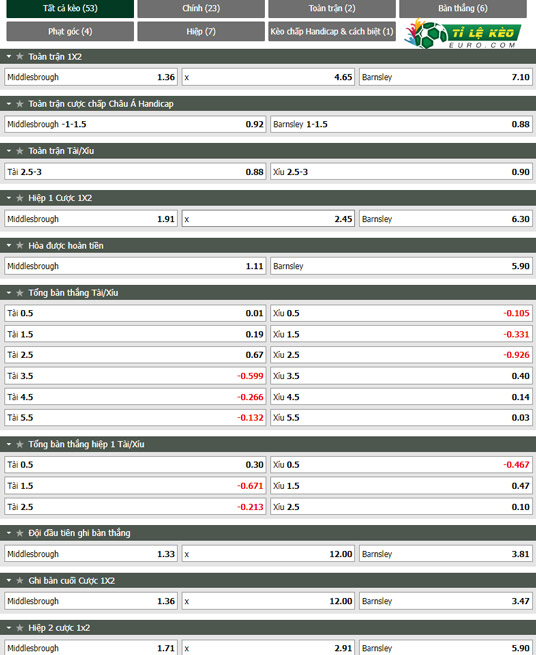Favorite the Toàn trận 1X2 star
This screenshot has height=655, width=536.
click(20, 56)
